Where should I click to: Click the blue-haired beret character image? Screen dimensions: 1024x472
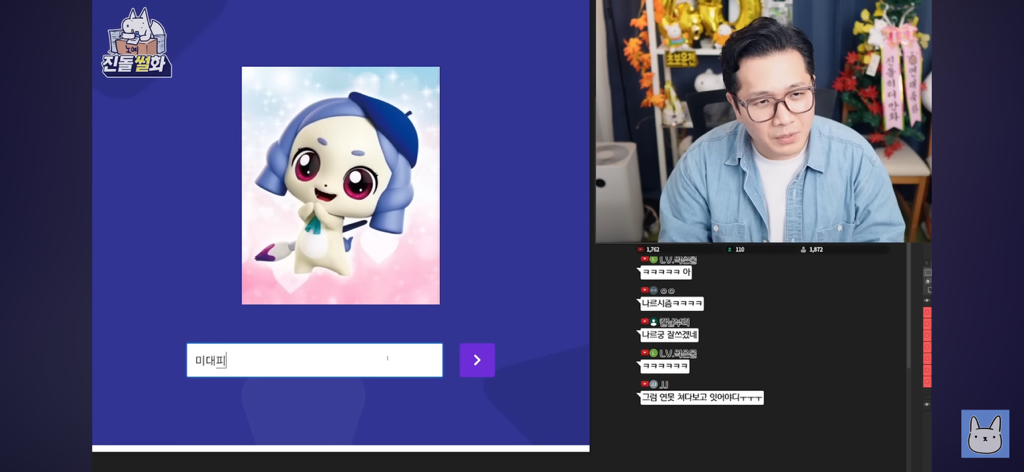click(340, 185)
